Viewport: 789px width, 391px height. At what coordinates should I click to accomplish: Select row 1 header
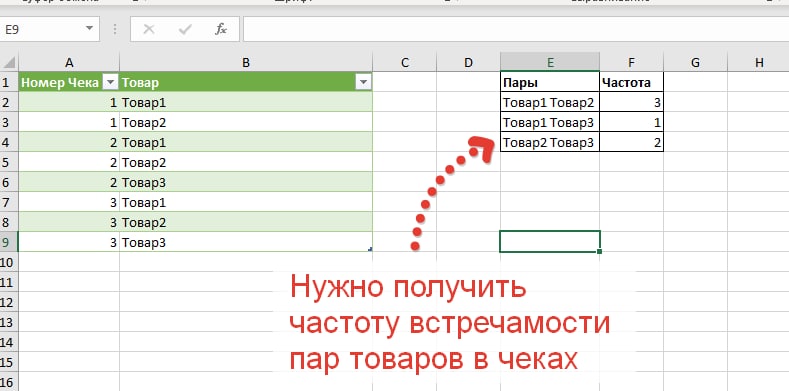(x=9, y=82)
